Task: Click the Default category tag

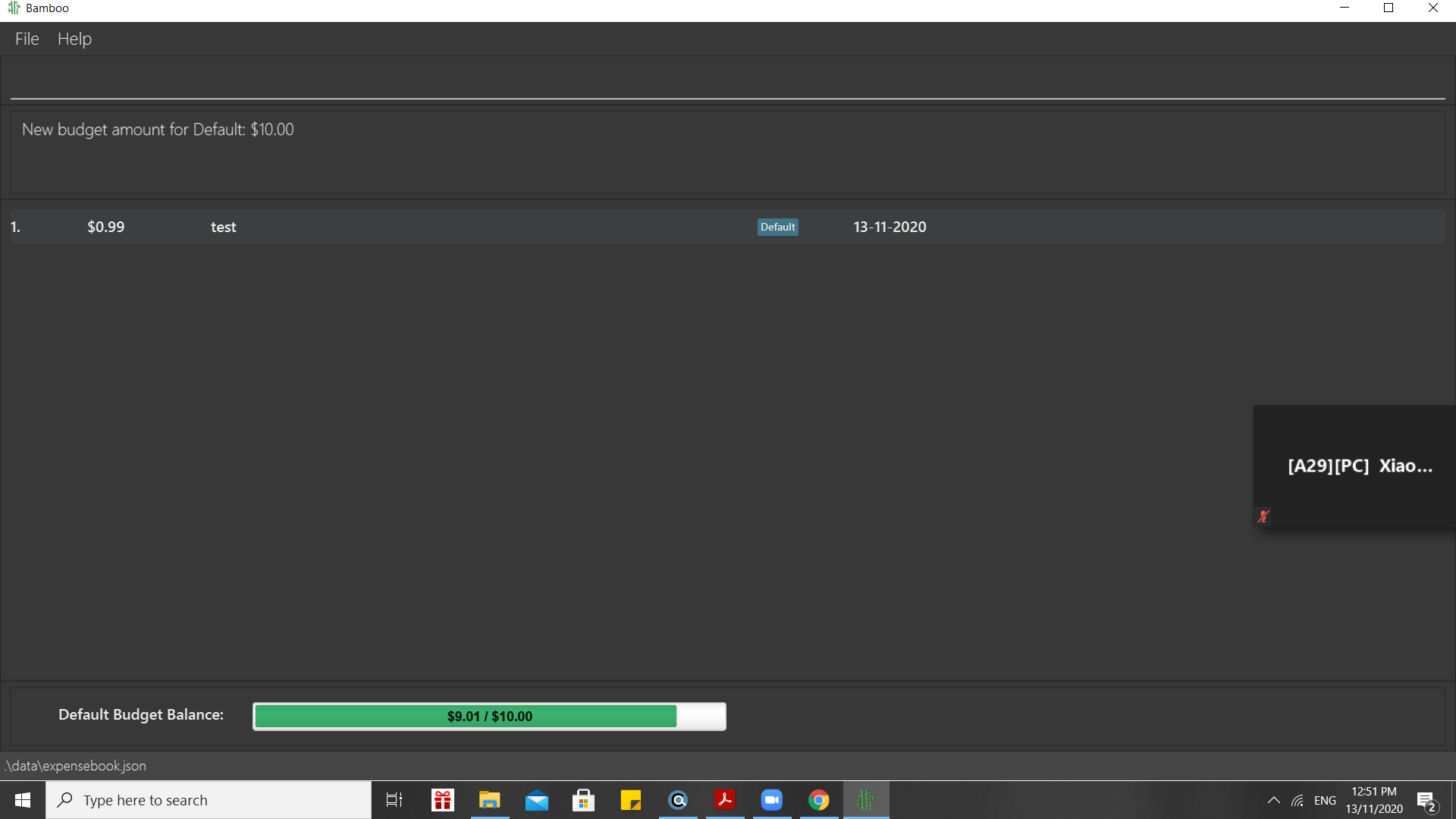Action: 777,227
